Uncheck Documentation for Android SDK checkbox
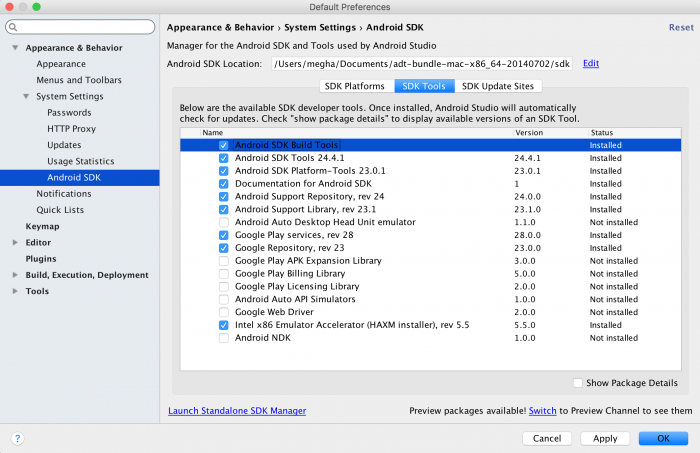Viewport: 700px width, 453px height. pyautogui.click(x=224, y=184)
